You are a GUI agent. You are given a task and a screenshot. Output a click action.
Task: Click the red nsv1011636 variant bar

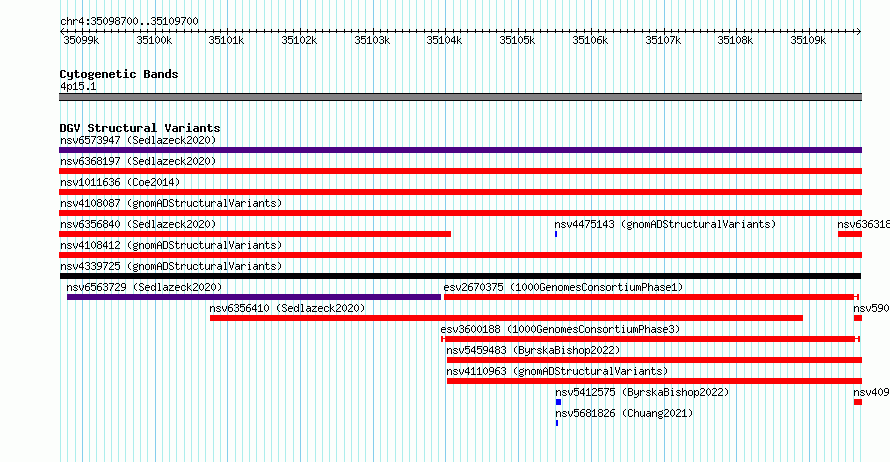[460, 192]
